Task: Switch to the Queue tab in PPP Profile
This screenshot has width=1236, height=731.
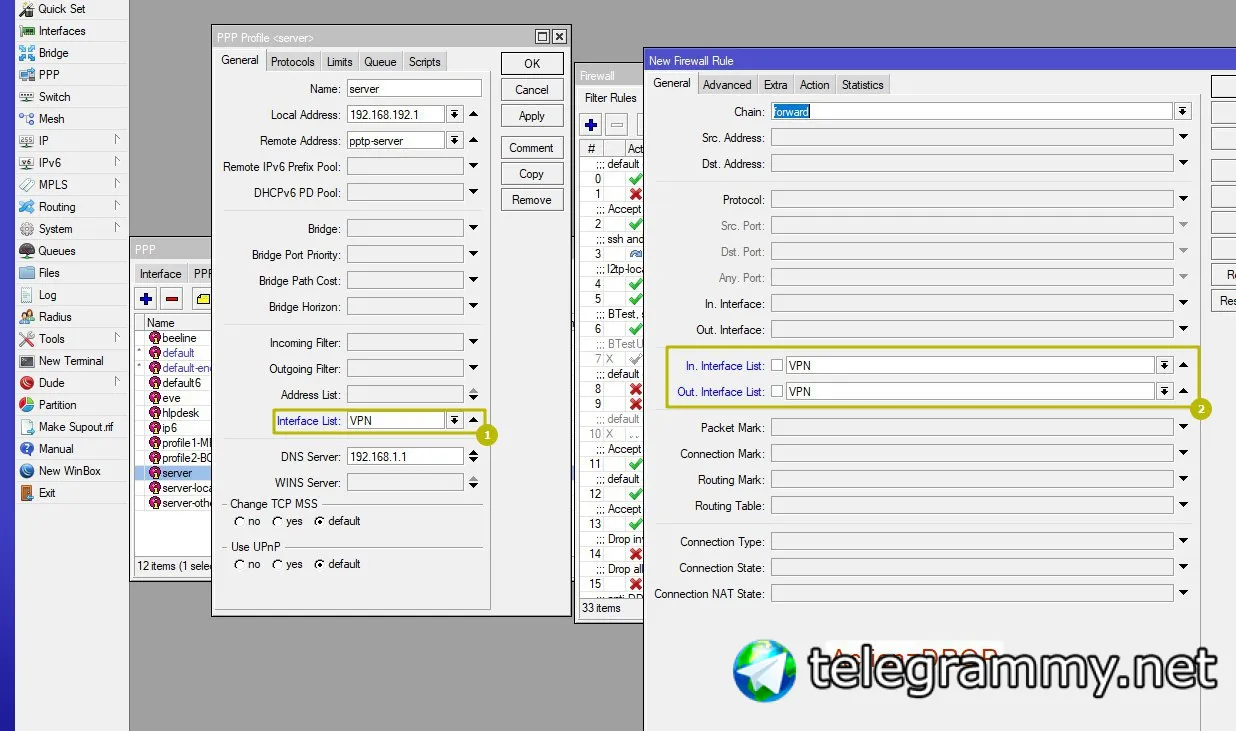Action: pos(381,62)
